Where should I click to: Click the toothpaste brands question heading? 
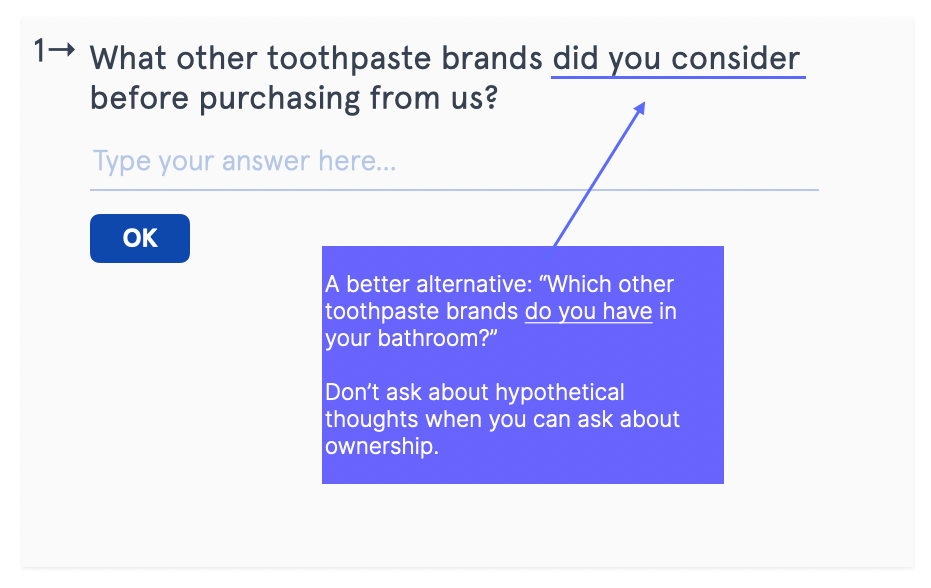click(x=445, y=78)
